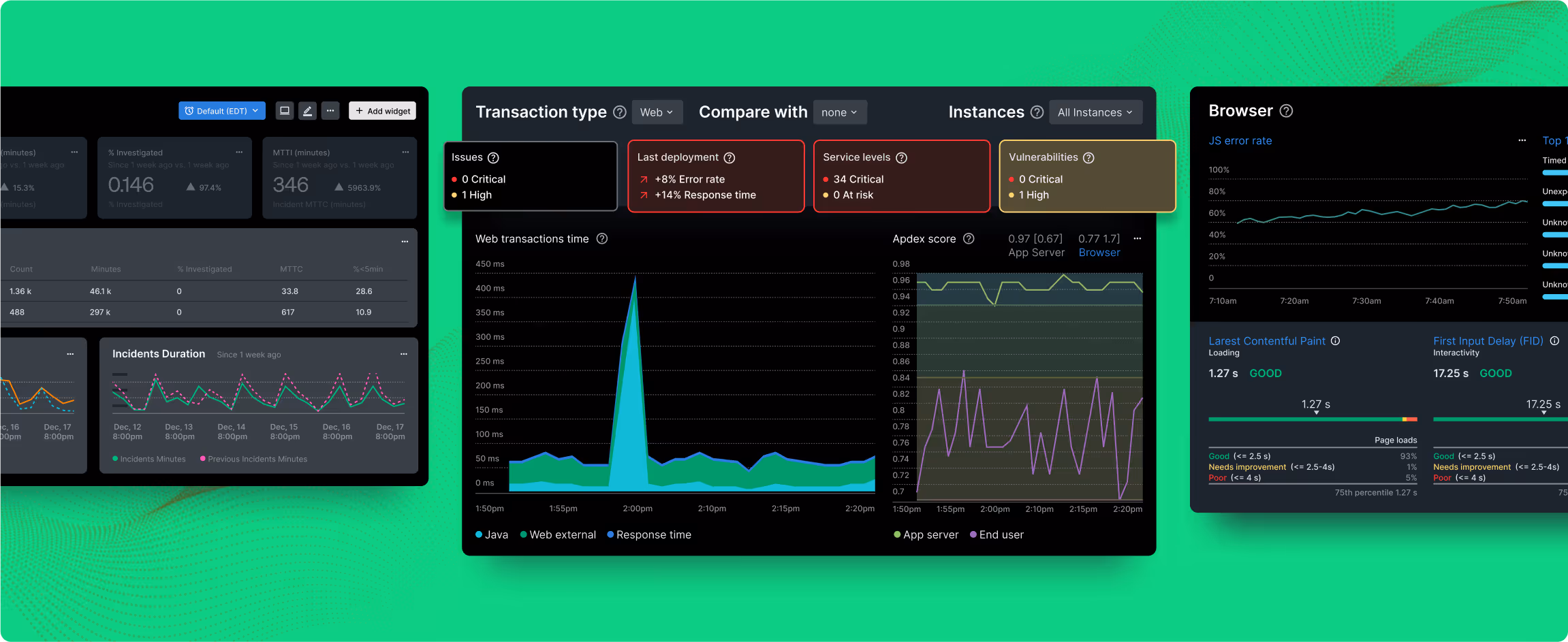Open the JS error rate link
This screenshot has width=1568, height=642.
pos(1240,140)
